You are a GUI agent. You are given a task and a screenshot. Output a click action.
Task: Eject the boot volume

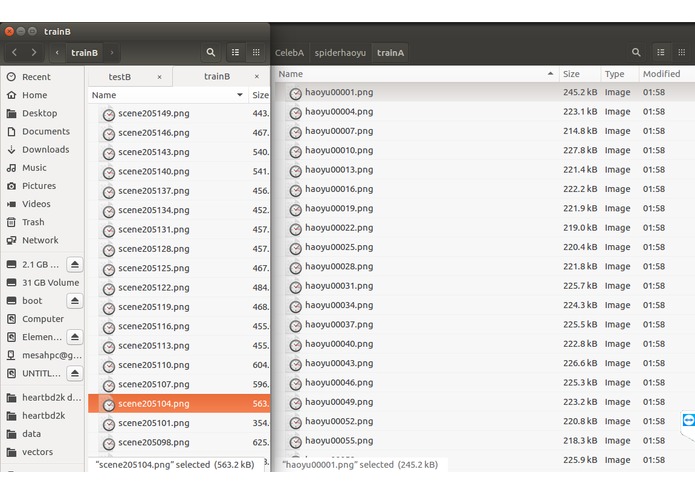coord(74,301)
